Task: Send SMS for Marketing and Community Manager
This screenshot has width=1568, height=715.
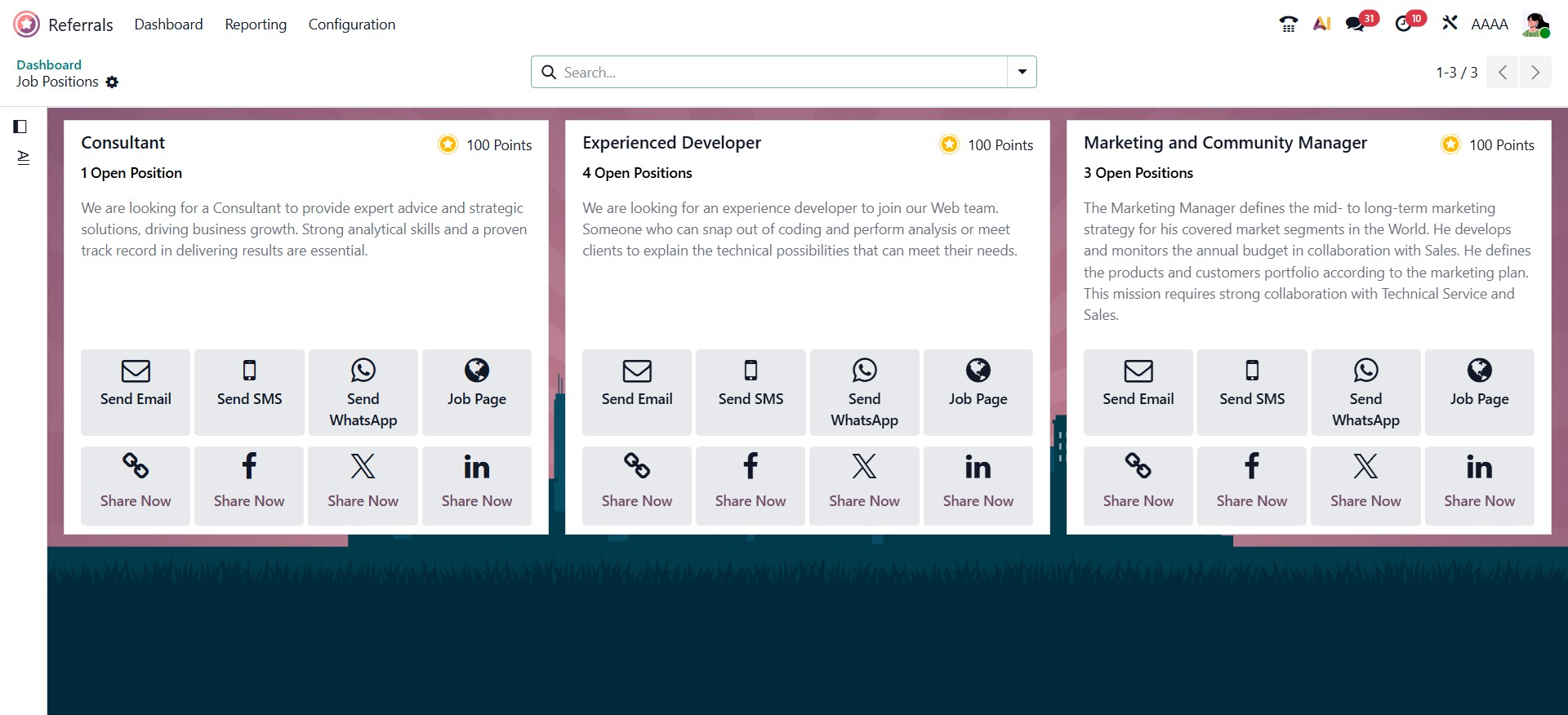Action: point(1252,392)
